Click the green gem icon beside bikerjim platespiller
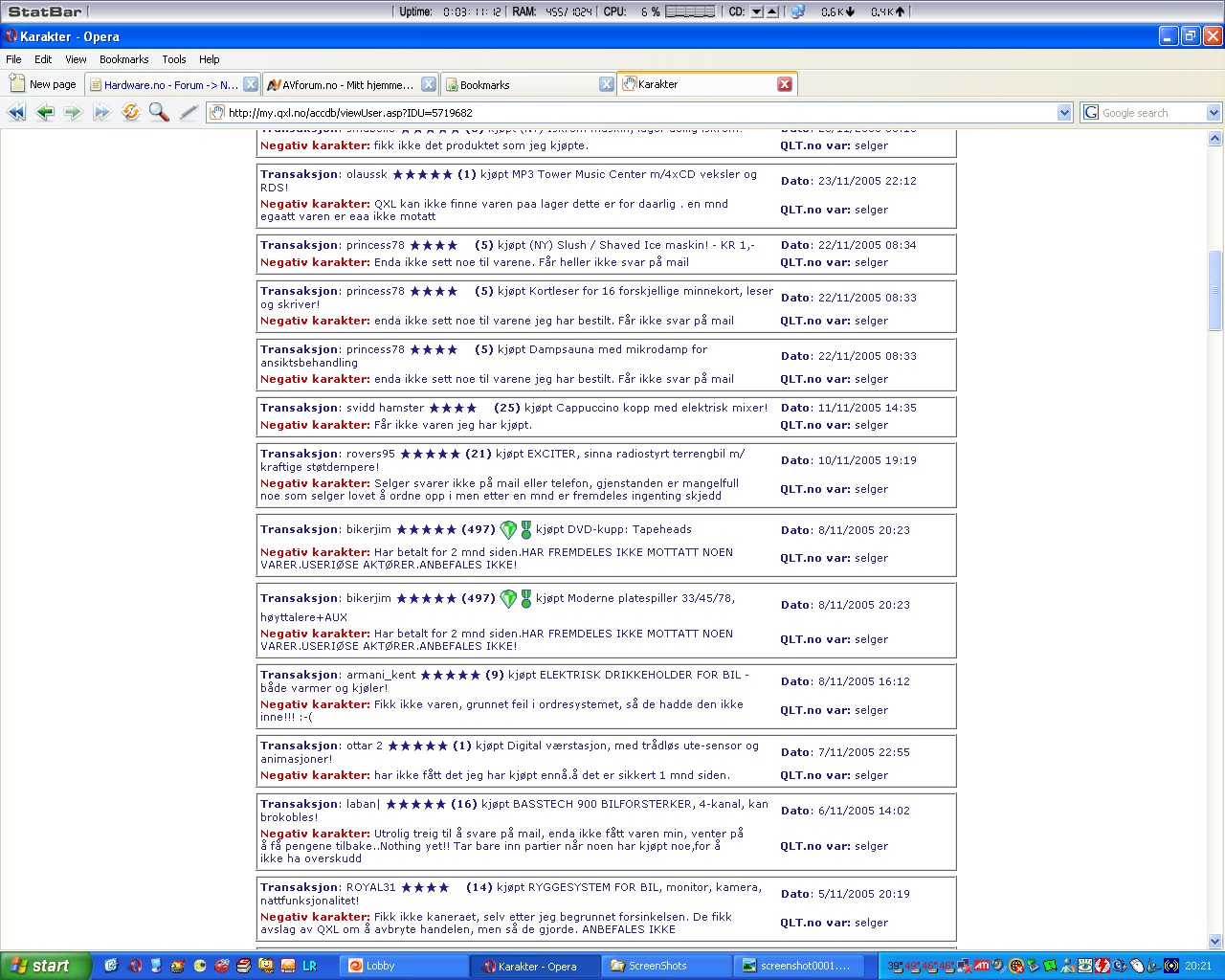Screen dimensions: 1225x980 509,599
